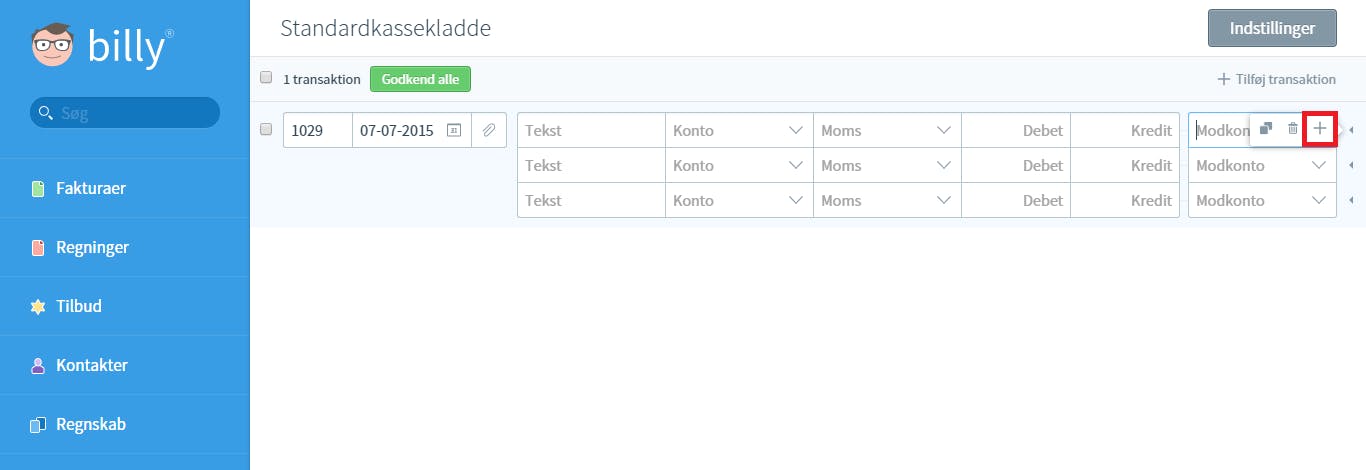Click the plus icon to add a line
The image size is (1366, 470).
tap(1320, 129)
